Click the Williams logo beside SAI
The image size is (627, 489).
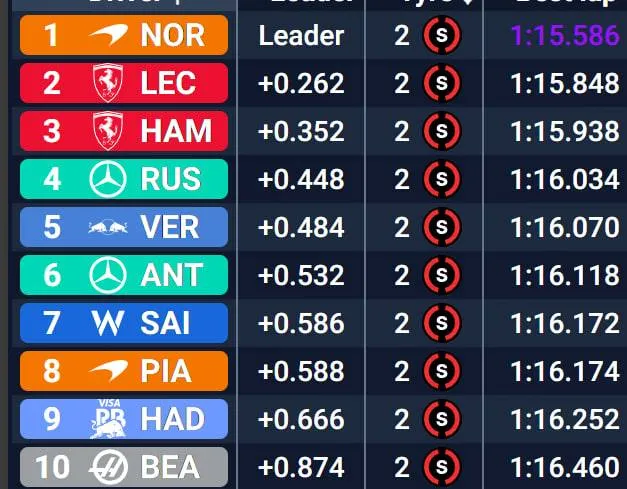tap(107, 323)
